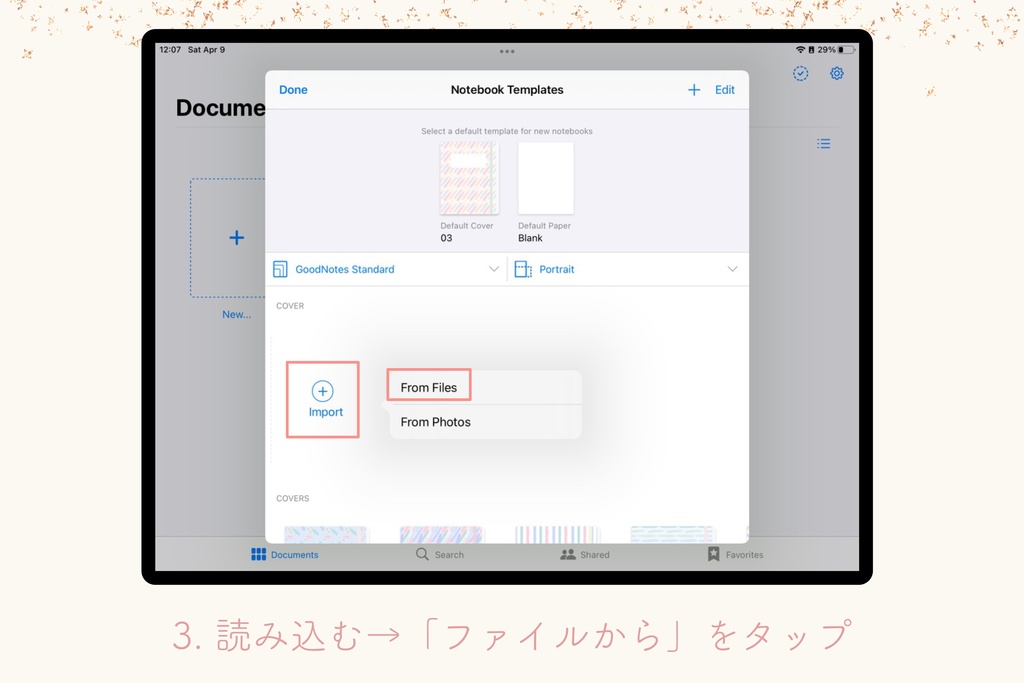Click the Favorites bookmark icon
1024x683 pixels.
[713, 554]
